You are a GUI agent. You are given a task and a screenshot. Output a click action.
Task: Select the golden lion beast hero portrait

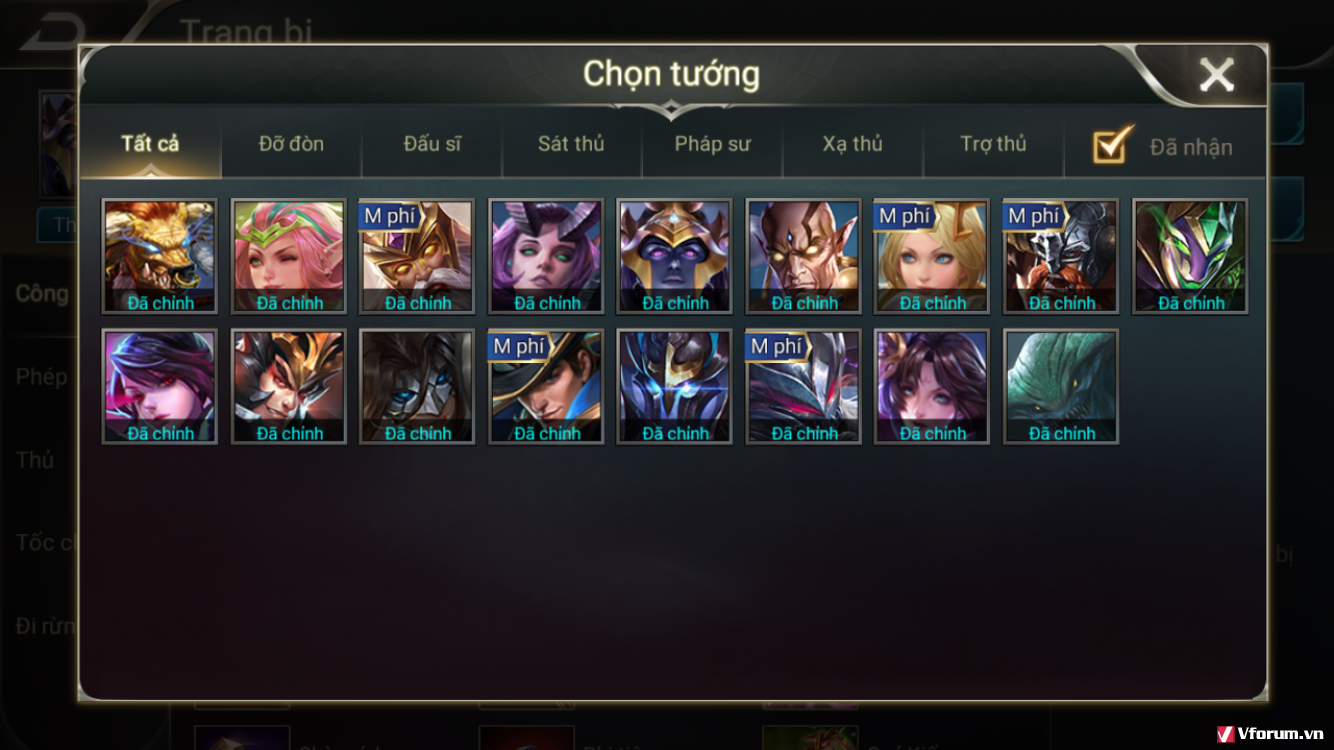point(160,256)
